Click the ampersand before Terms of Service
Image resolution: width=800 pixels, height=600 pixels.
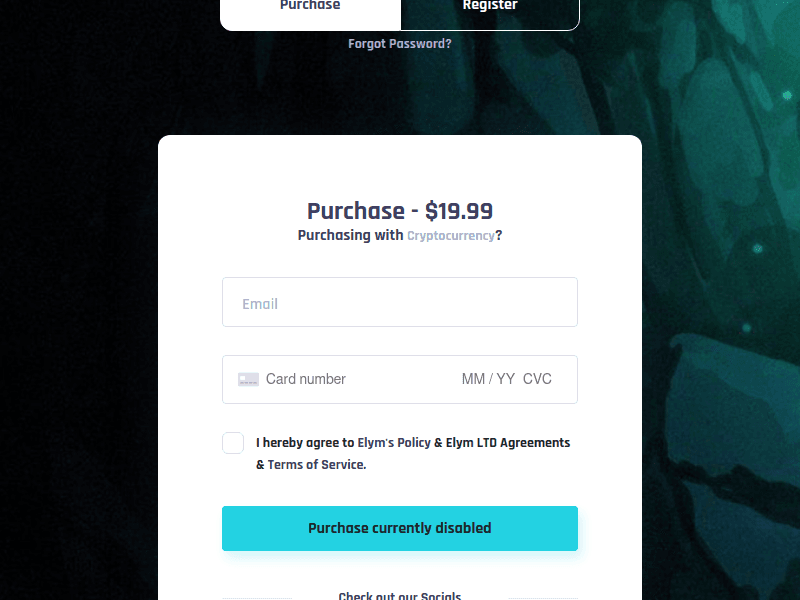coord(260,465)
